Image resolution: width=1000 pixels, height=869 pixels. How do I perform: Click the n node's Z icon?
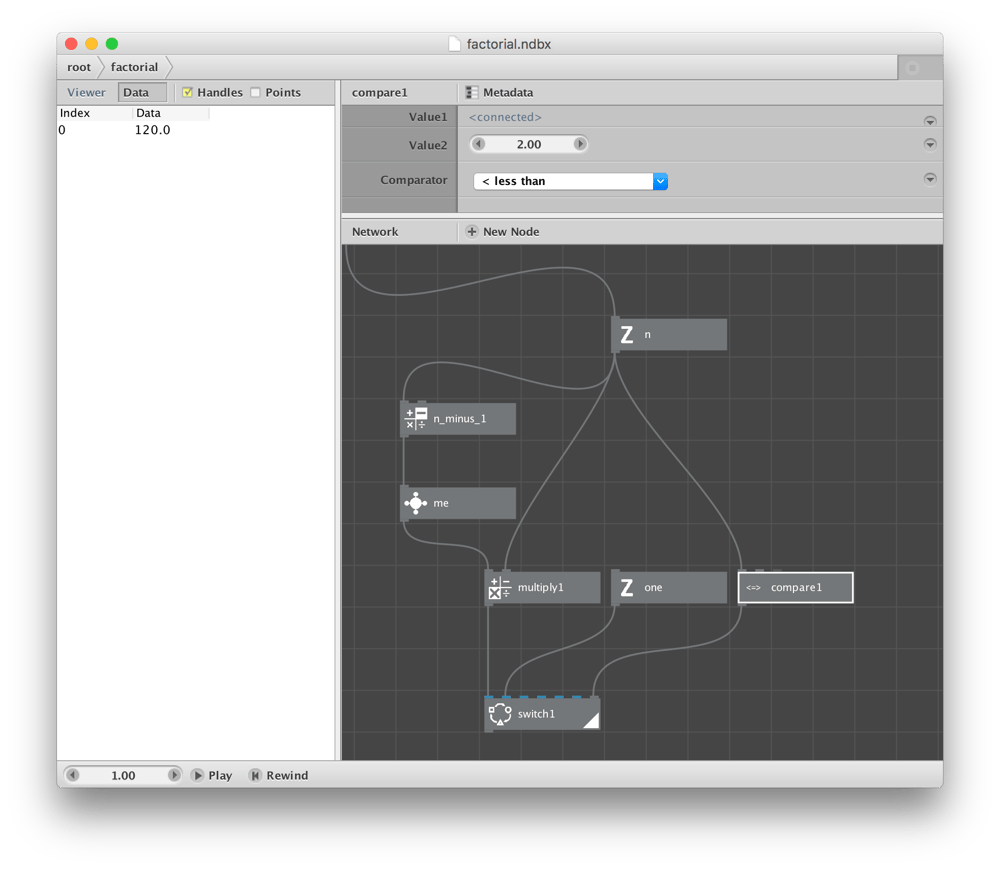coord(627,335)
